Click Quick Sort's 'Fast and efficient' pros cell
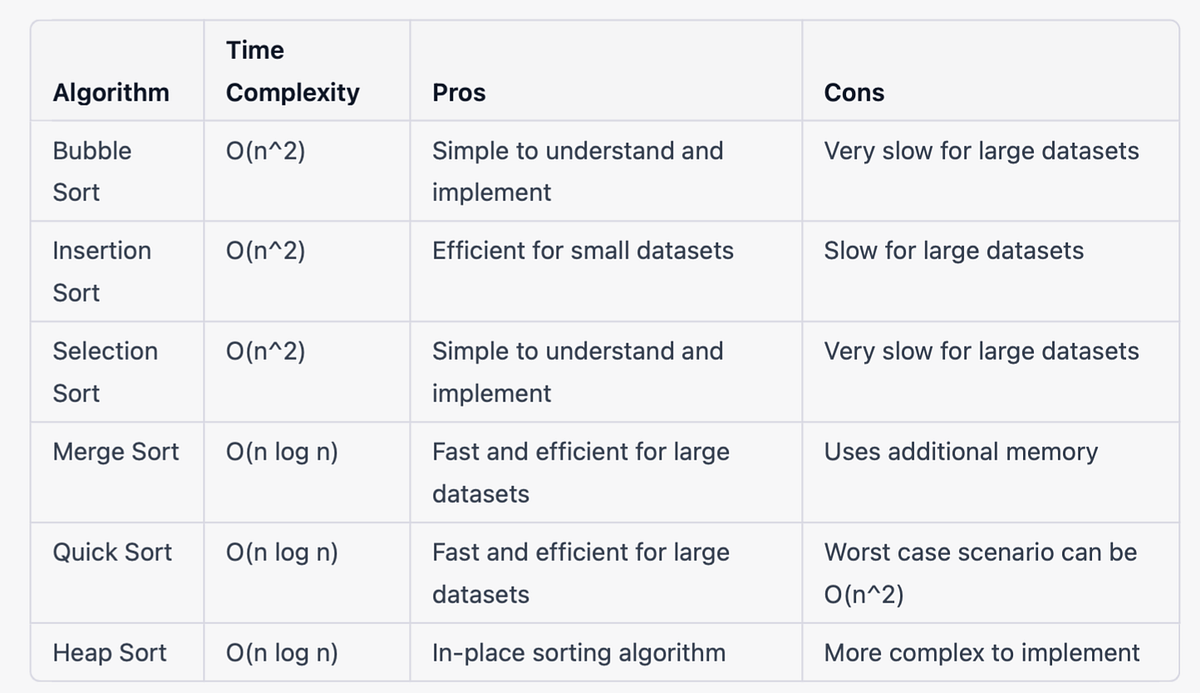1200x693 pixels. (x=606, y=572)
